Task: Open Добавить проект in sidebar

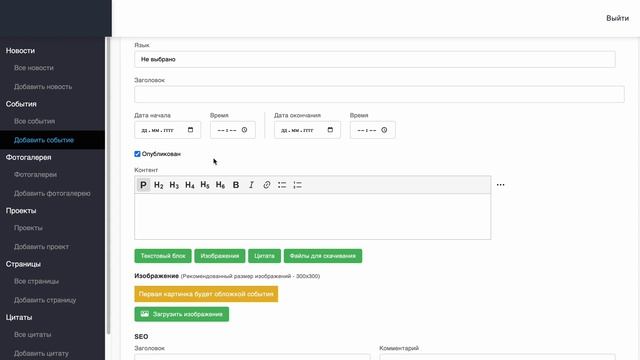Action: pos(41,247)
